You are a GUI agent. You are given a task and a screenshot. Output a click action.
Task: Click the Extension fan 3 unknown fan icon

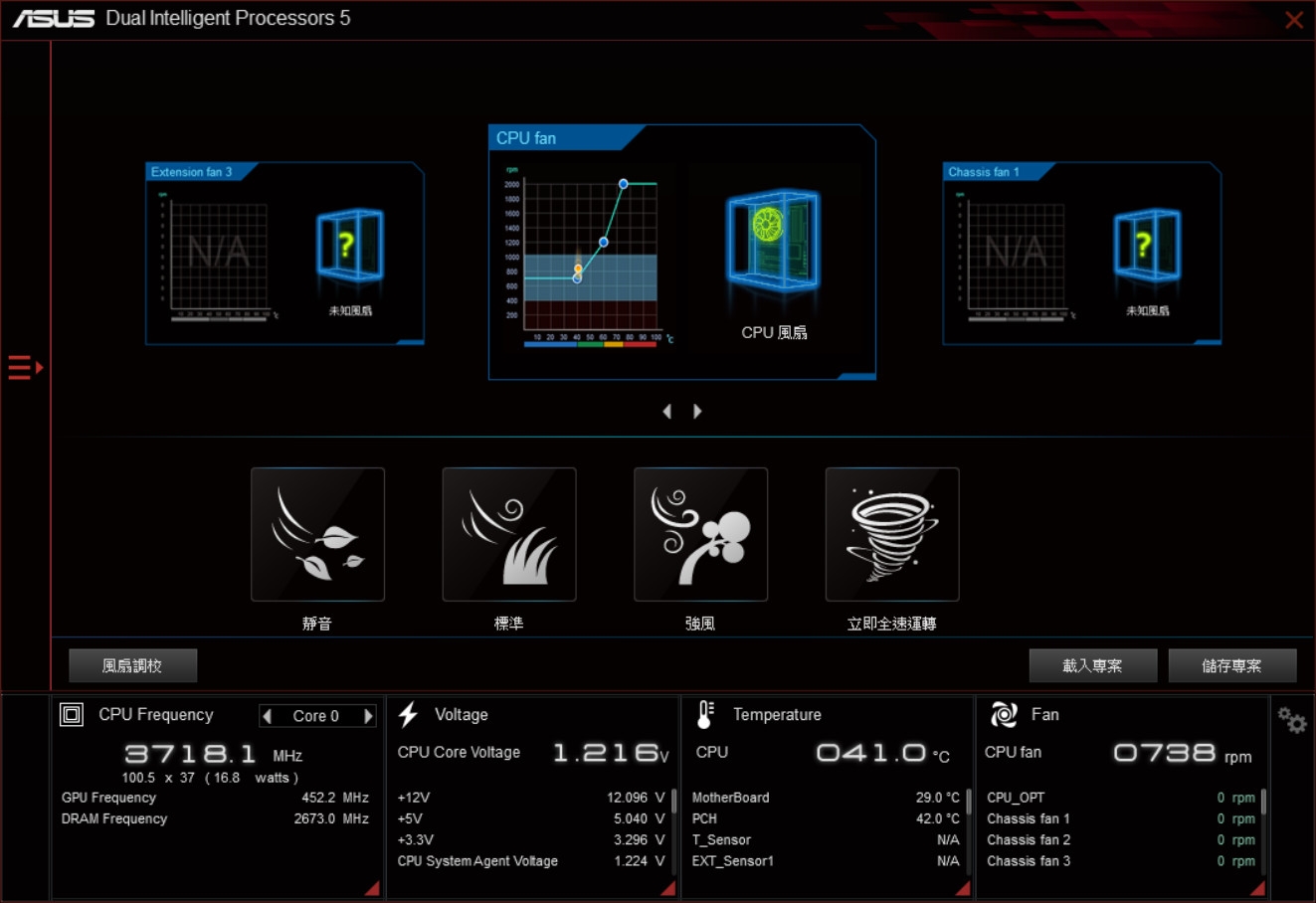tap(349, 245)
